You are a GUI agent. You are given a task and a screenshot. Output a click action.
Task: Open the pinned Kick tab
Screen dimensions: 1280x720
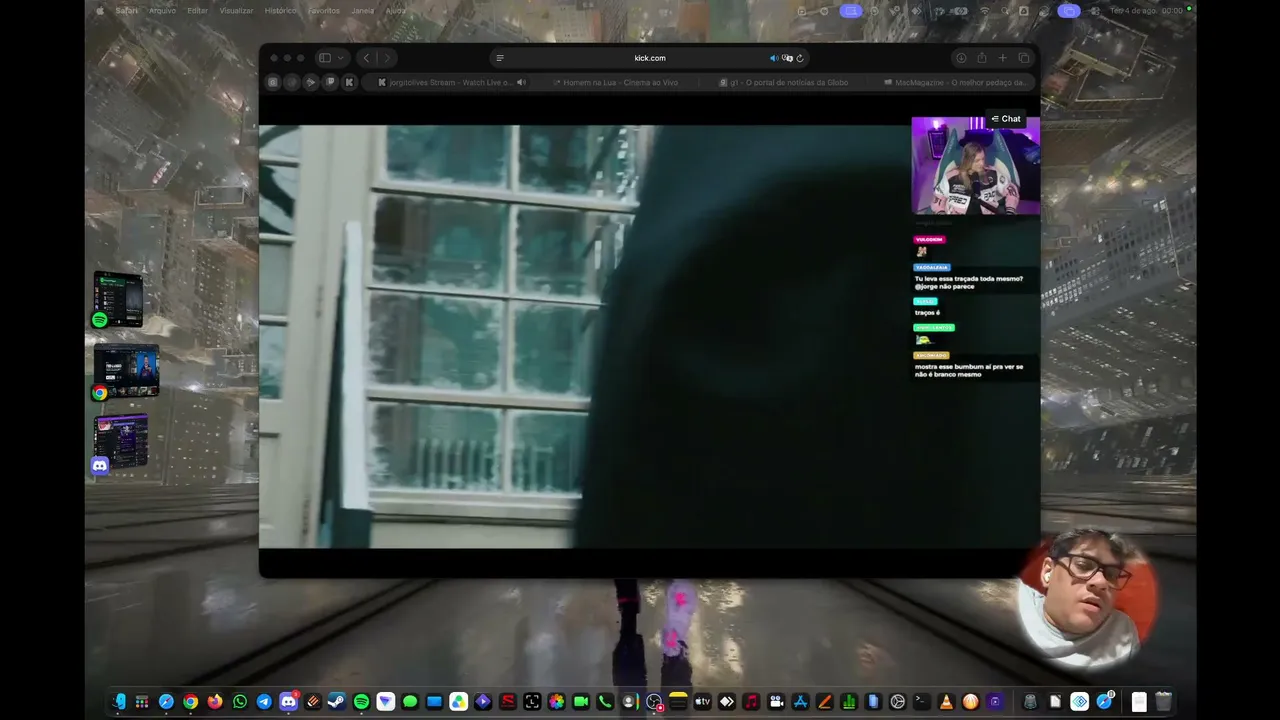coord(349,82)
